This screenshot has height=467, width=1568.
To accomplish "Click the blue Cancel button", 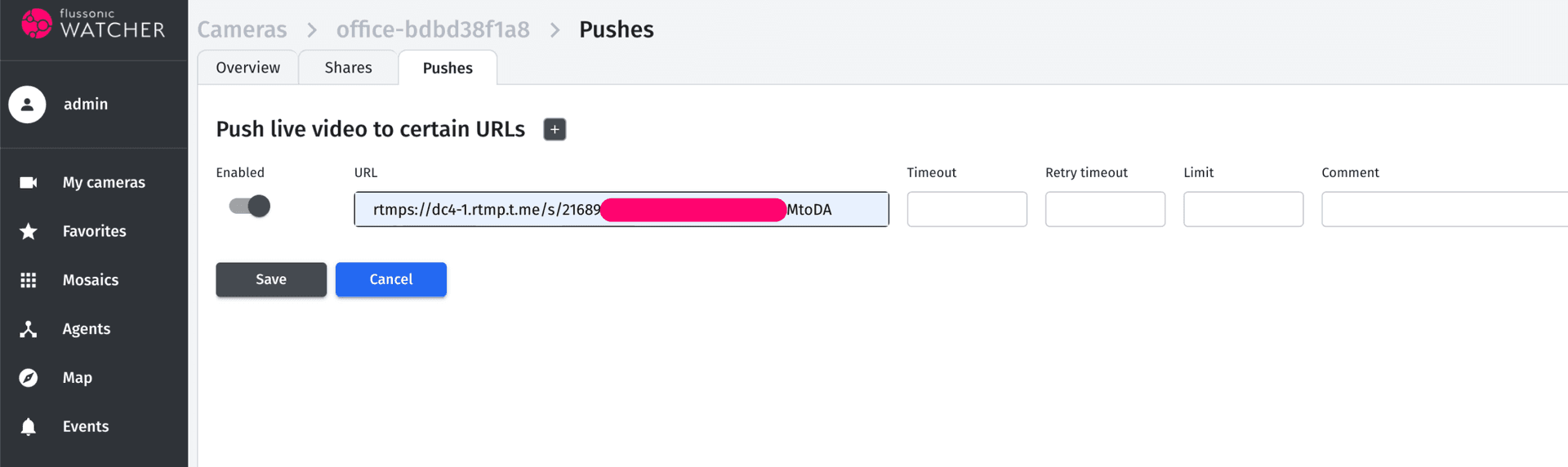I will 390,279.
